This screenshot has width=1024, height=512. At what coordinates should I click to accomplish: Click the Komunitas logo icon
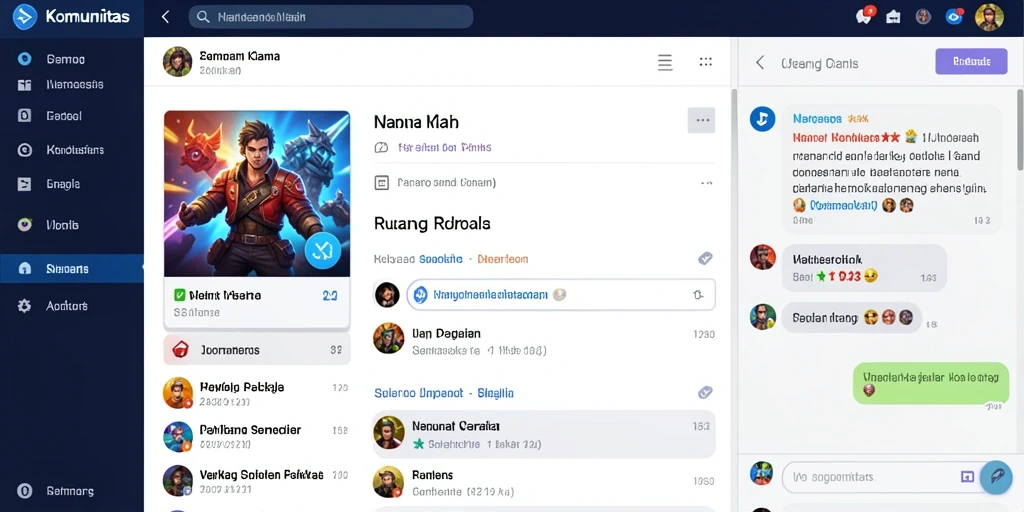tap(25, 17)
